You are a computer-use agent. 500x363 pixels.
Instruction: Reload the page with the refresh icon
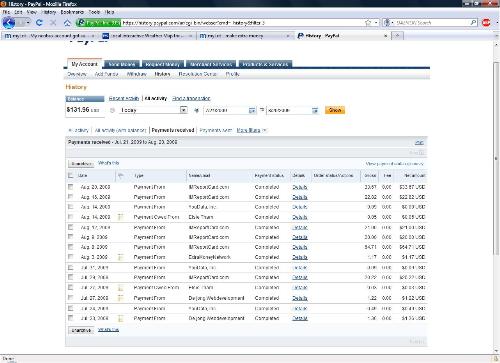[x=39, y=23]
